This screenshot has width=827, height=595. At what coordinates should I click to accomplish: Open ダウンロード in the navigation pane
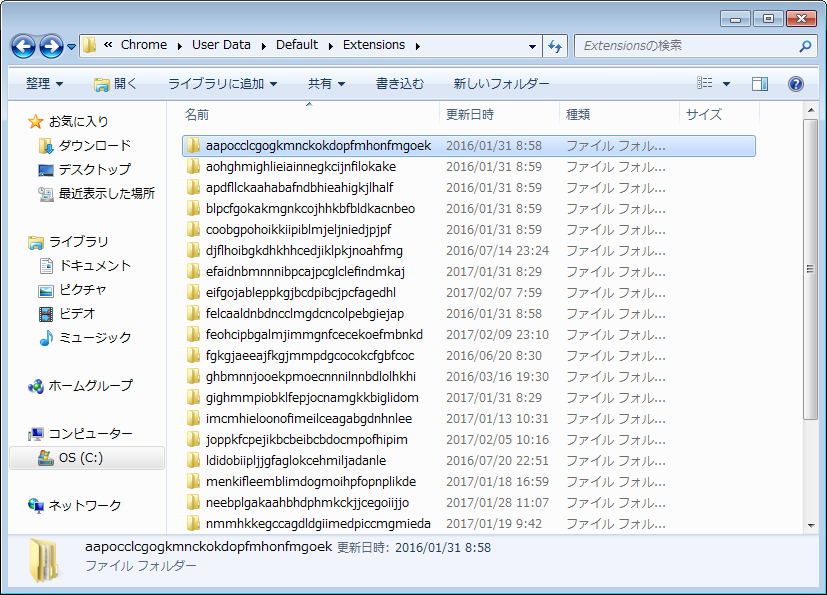[x=85, y=146]
